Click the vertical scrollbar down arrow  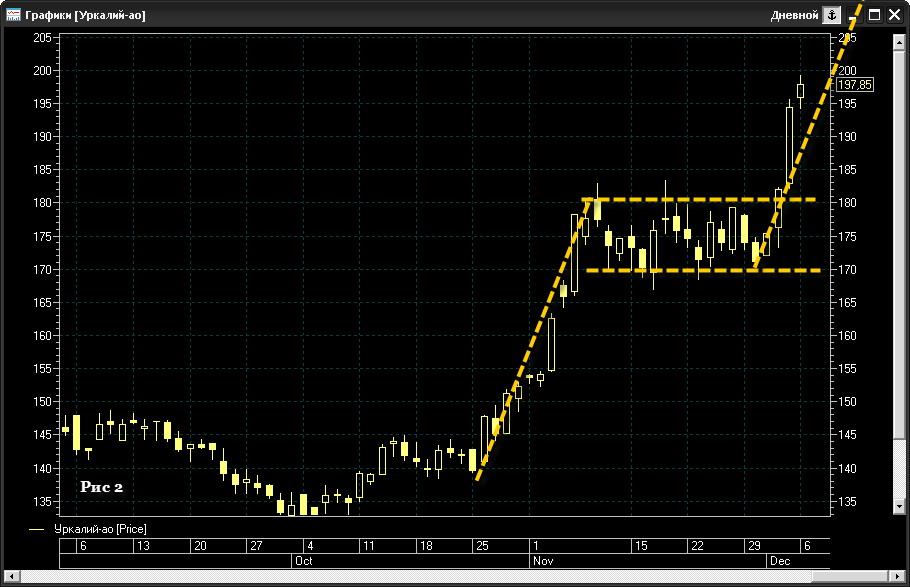pos(899,506)
